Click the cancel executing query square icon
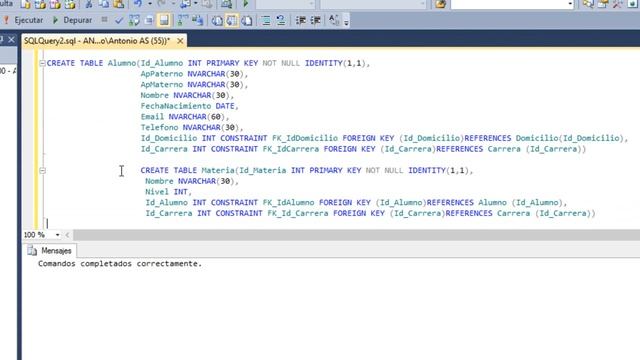Screen dimensions: 640x360 (x=104, y=20)
